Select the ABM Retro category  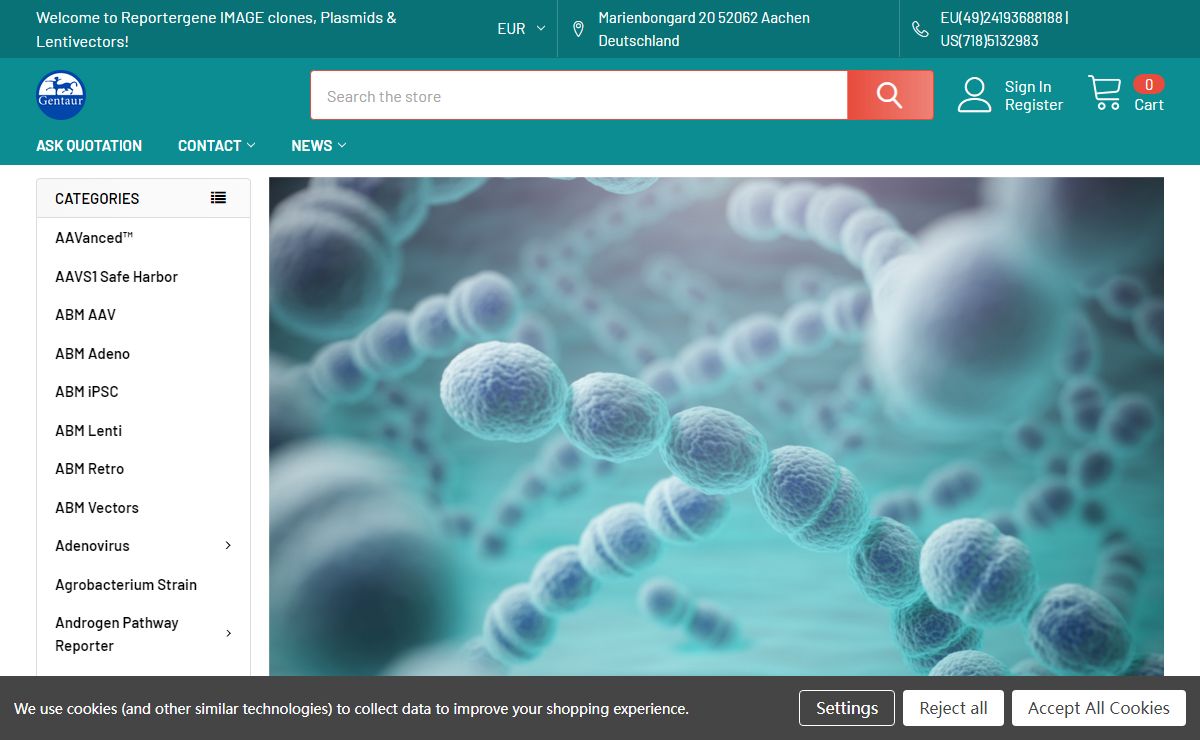[89, 469]
